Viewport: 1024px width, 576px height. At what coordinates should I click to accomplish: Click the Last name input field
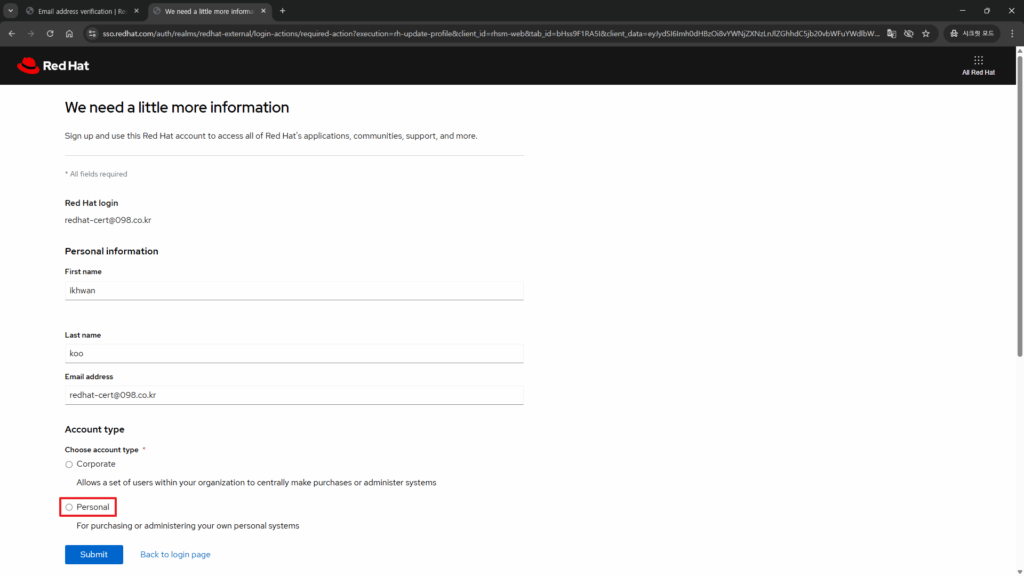coord(293,353)
